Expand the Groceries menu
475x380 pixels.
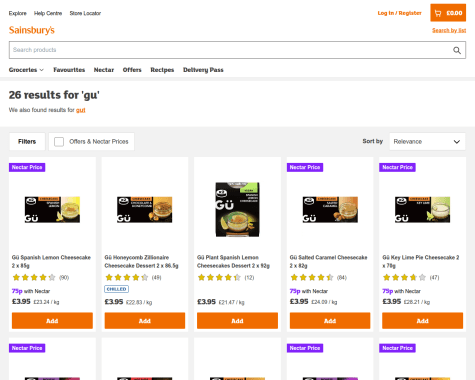click(26, 70)
